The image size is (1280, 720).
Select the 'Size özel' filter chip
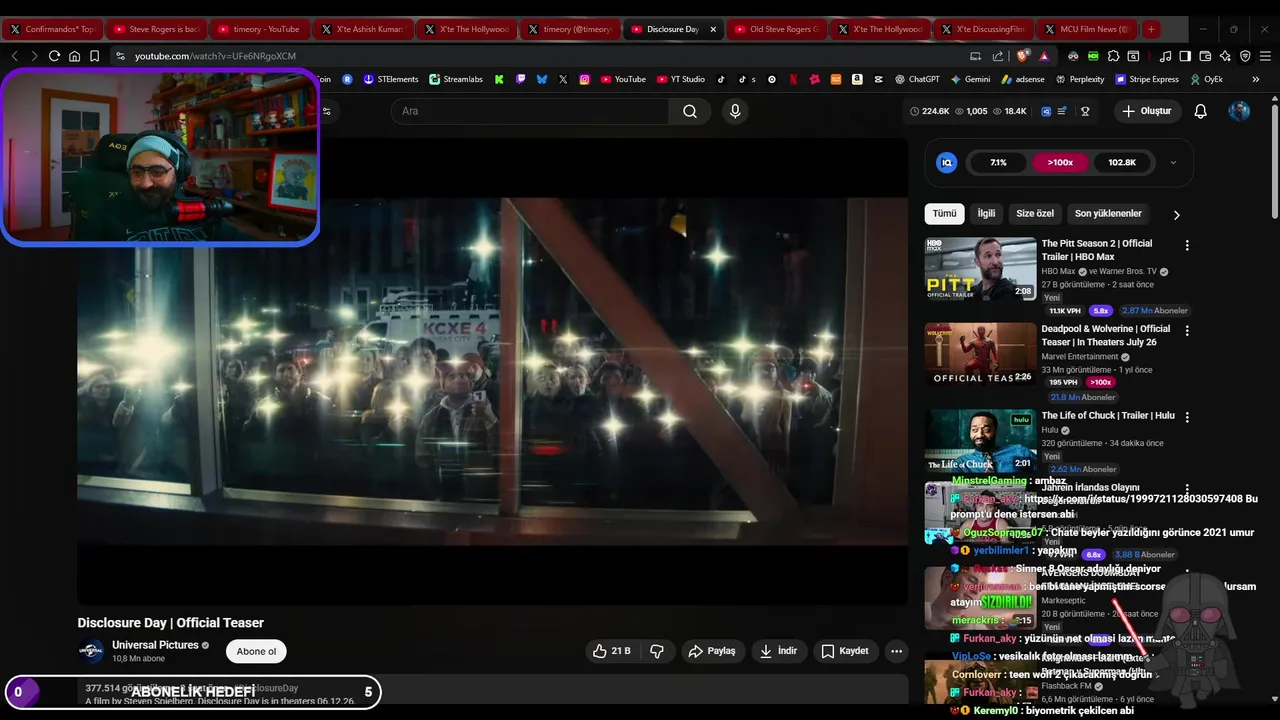point(1035,214)
